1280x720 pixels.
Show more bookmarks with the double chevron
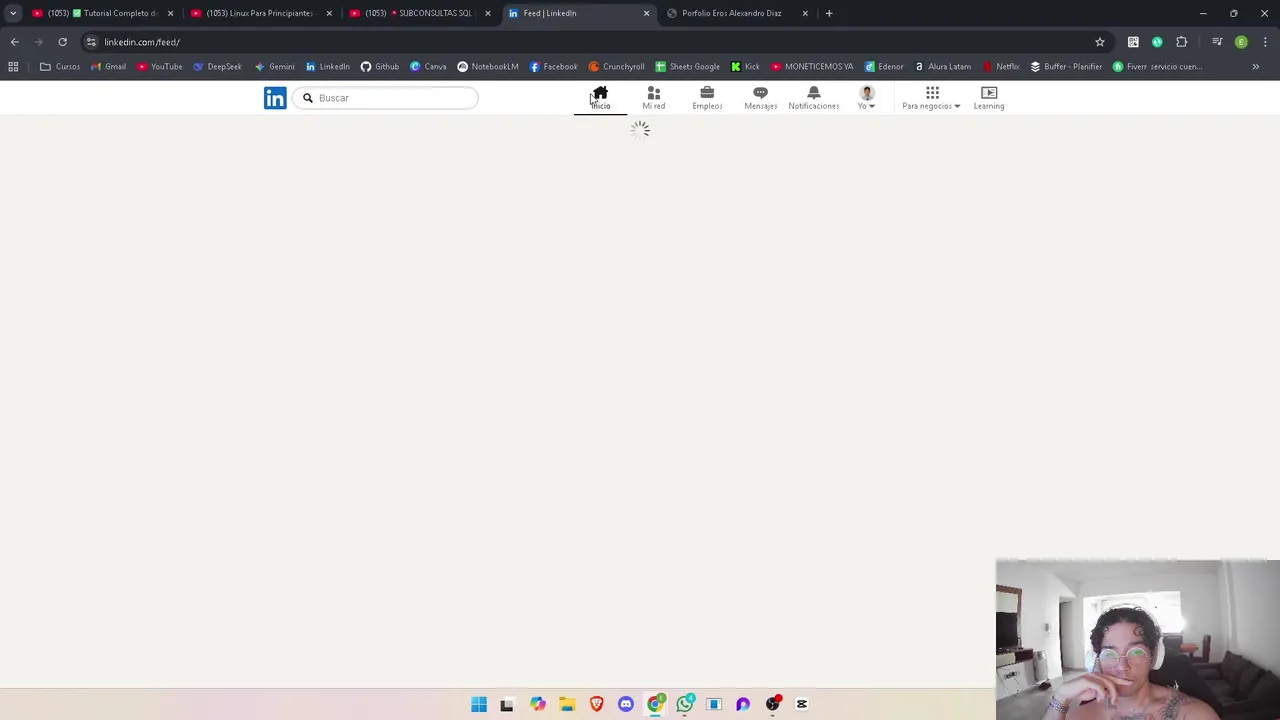pyautogui.click(x=1255, y=67)
